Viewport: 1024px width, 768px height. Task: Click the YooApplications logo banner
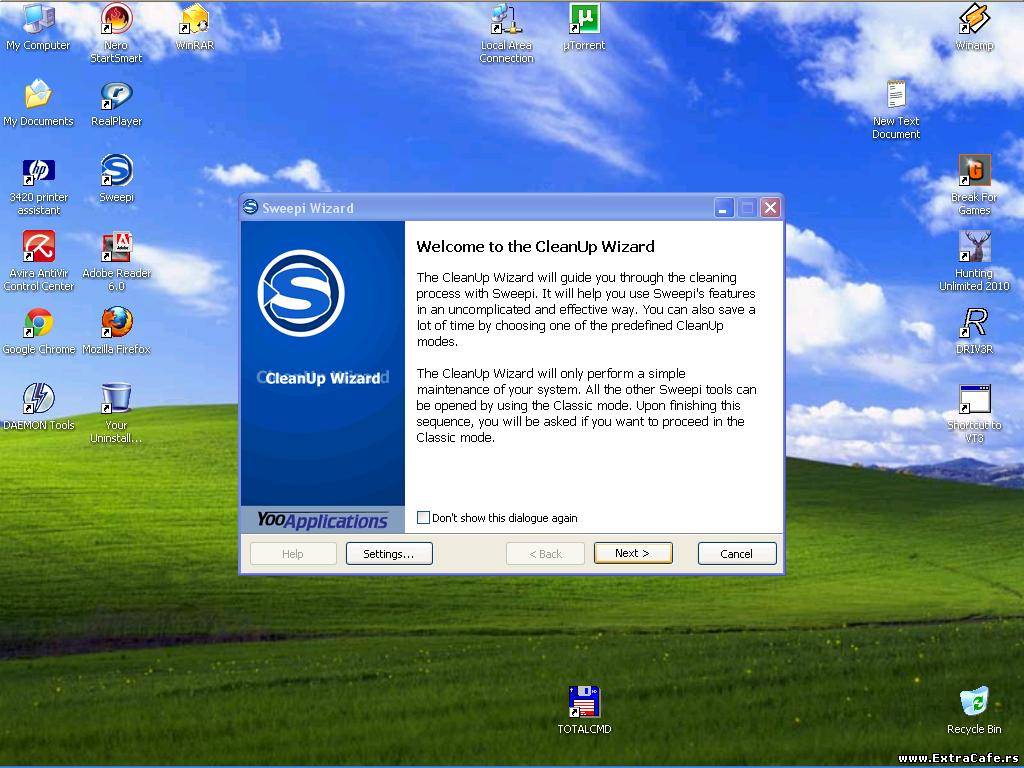pyautogui.click(x=323, y=520)
